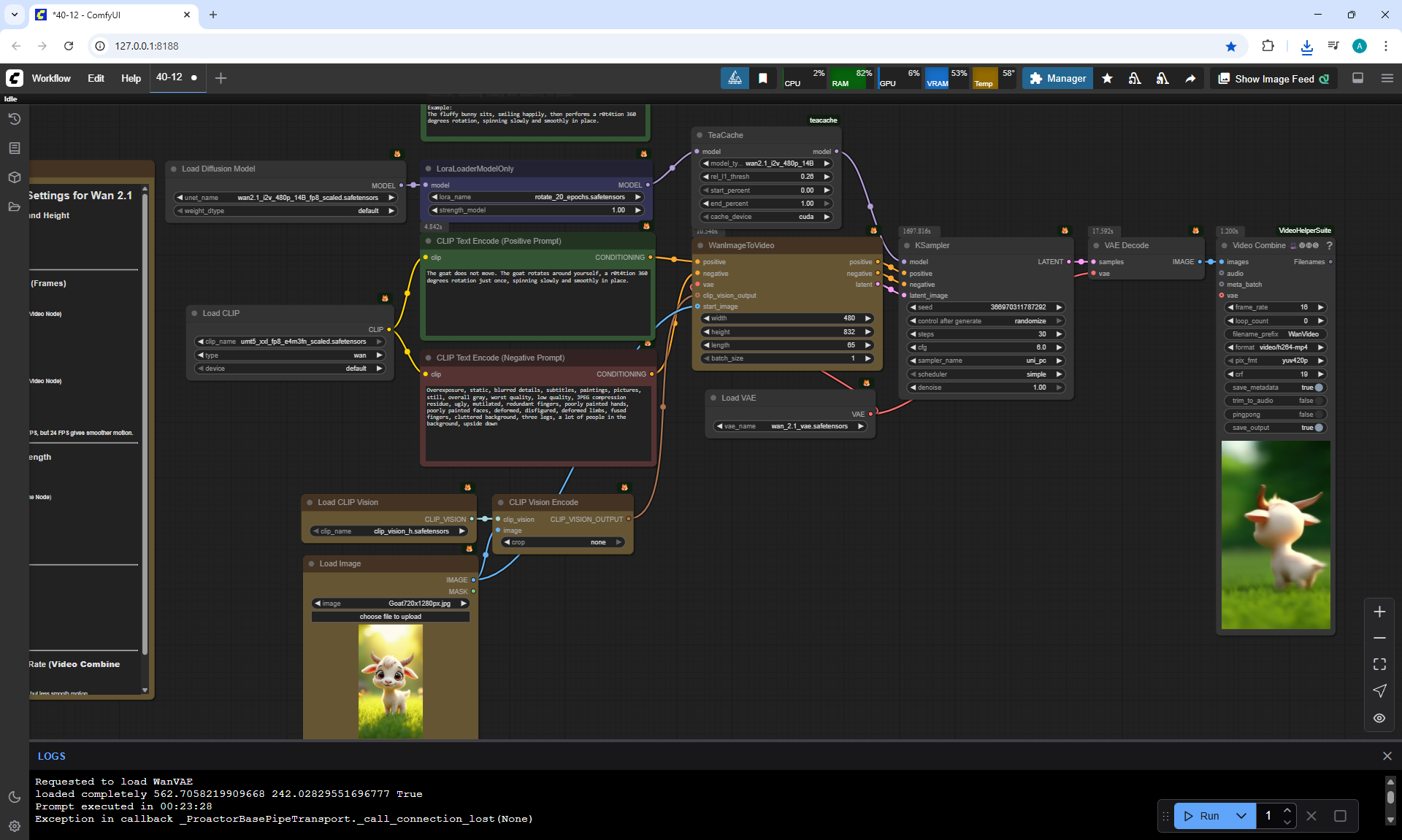Click the Manager button
This screenshot has height=840, width=1402.
tap(1057, 78)
